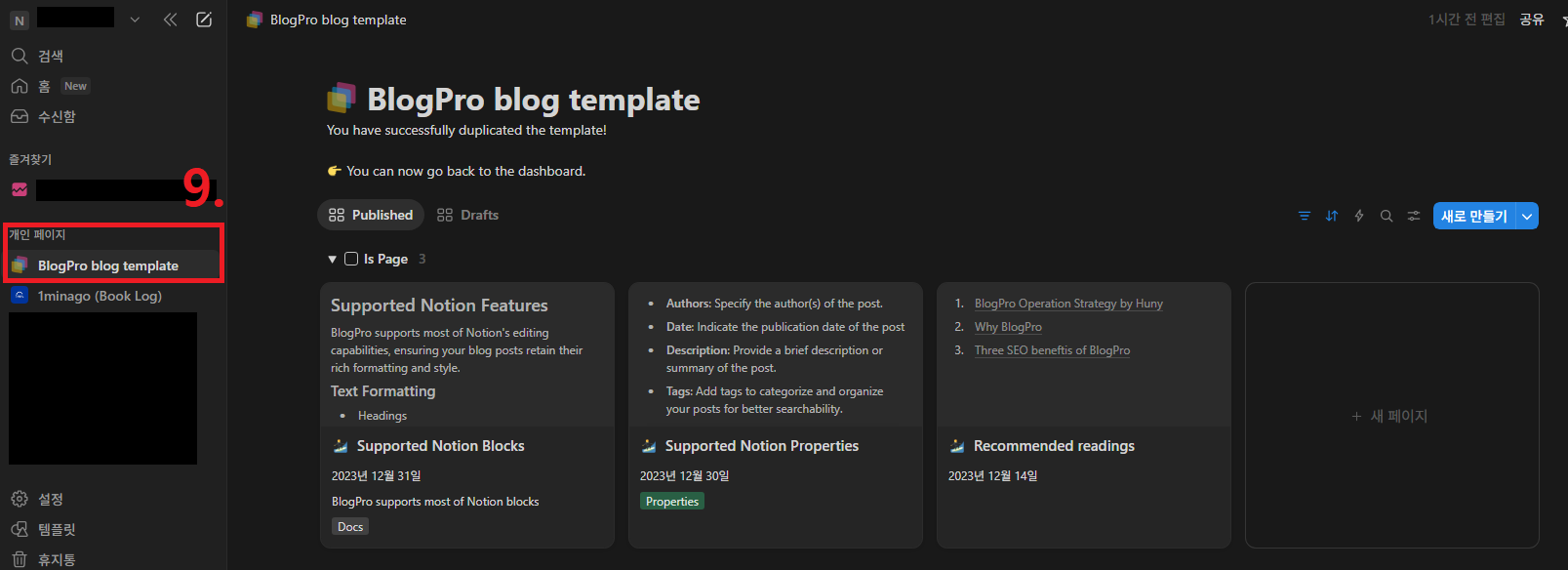Add a card via + 새 페이지

[x=1391, y=416]
